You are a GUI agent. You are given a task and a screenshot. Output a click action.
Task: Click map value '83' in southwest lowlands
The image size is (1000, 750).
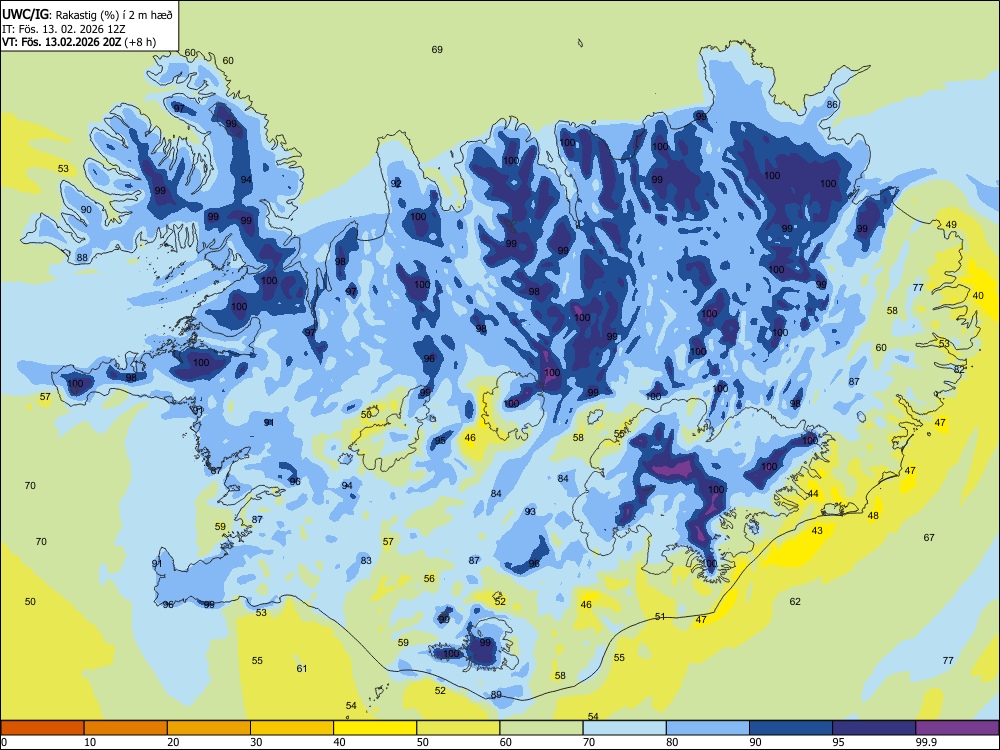366,561
